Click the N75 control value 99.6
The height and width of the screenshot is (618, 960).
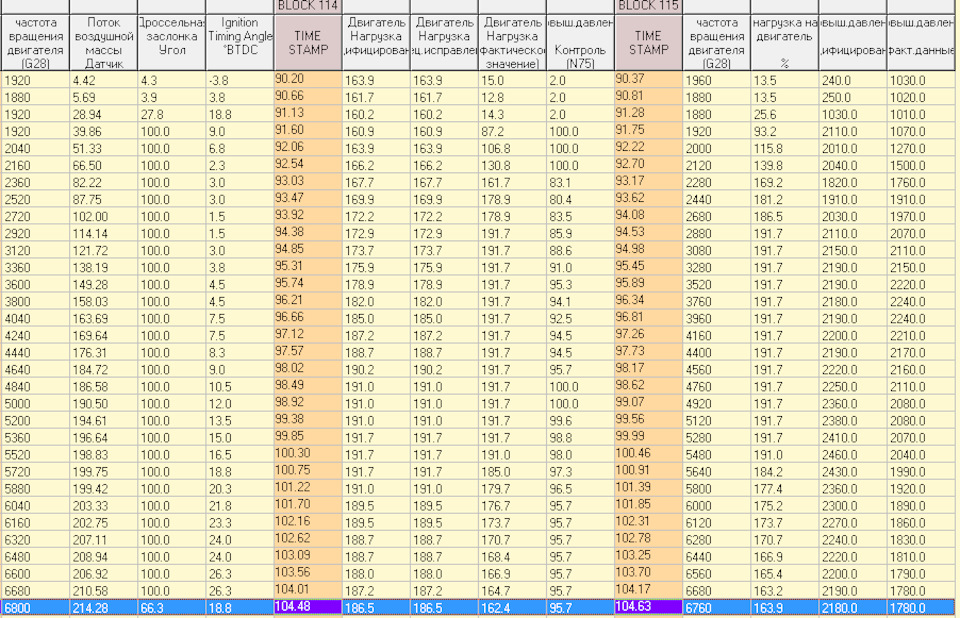coord(580,421)
